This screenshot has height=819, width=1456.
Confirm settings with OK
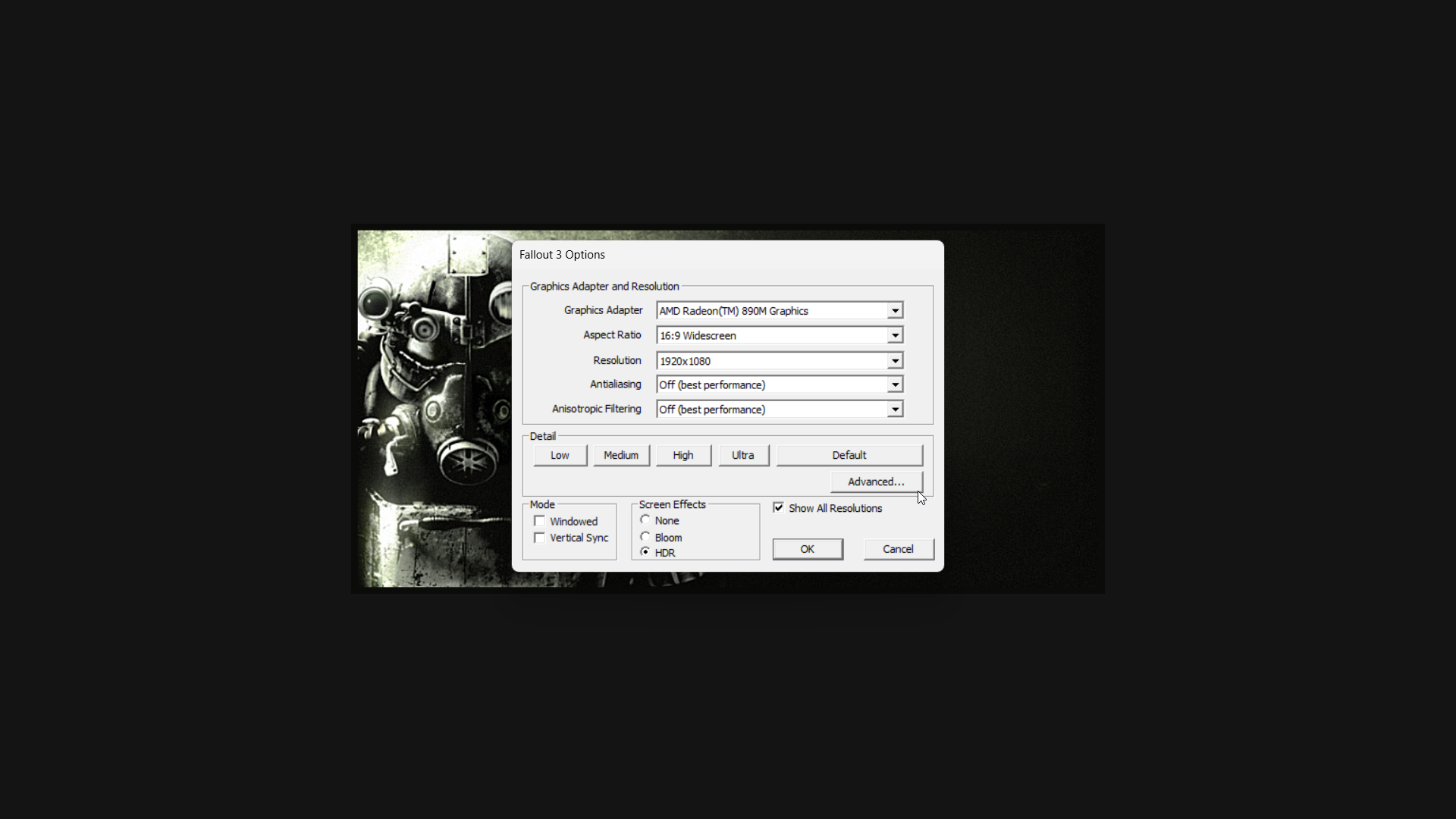click(x=807, y=548)
